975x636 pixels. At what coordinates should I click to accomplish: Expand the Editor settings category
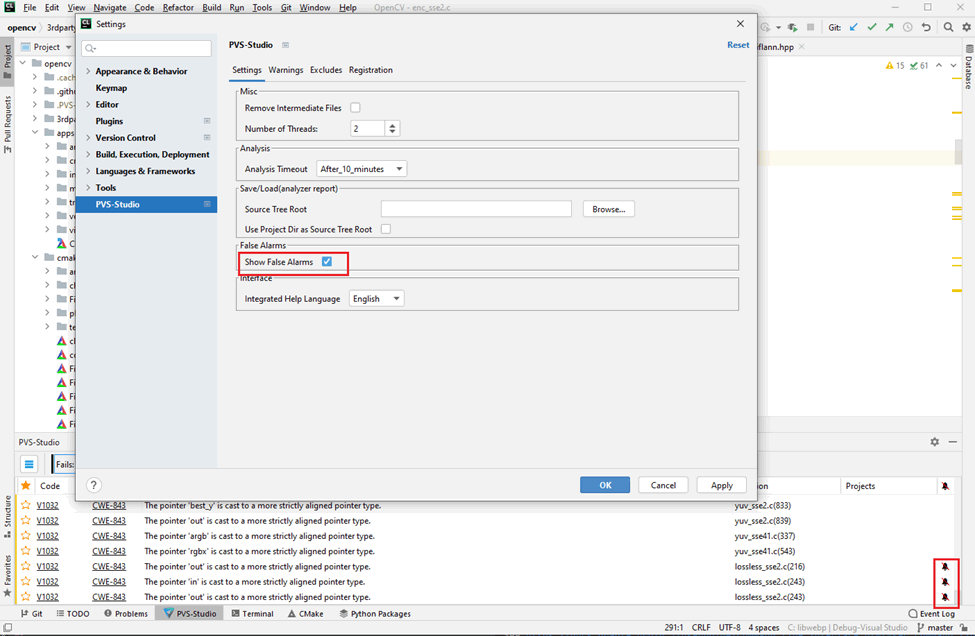[x=88, y=104]
